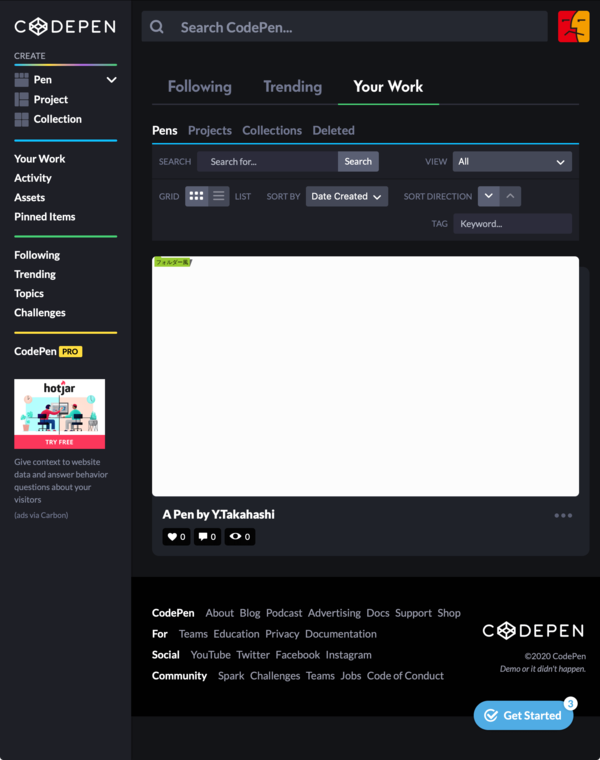Image resolution: width=600 pixels, height=760 pixels.
Task: Open the YouTube footer link
Action: [211, 655]
